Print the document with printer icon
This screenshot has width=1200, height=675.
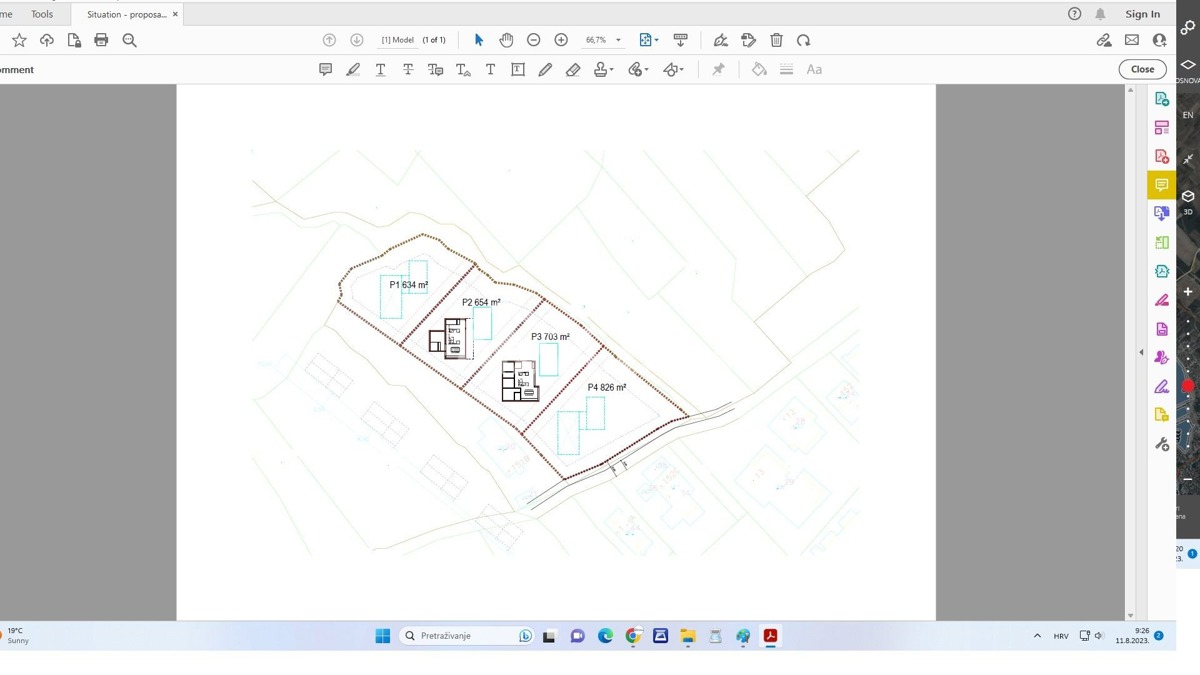click(101, 40)
